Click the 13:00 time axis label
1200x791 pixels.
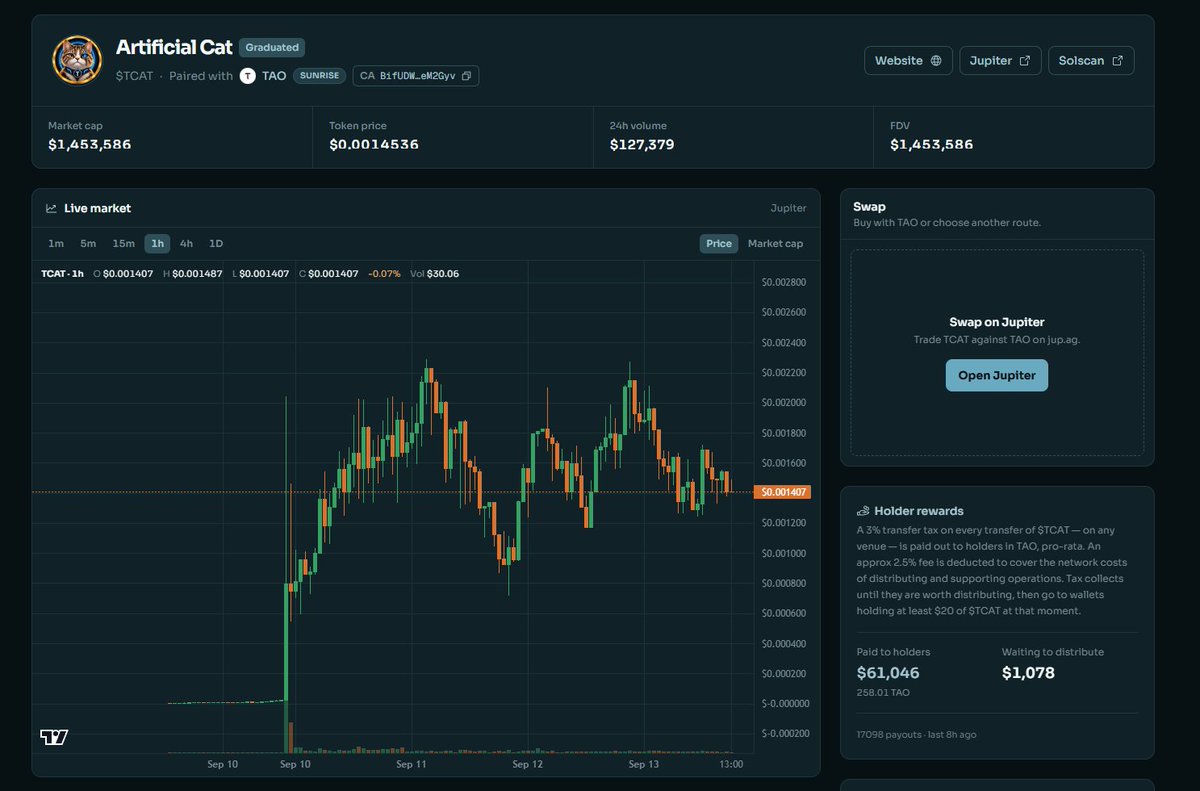coord(732,765)
